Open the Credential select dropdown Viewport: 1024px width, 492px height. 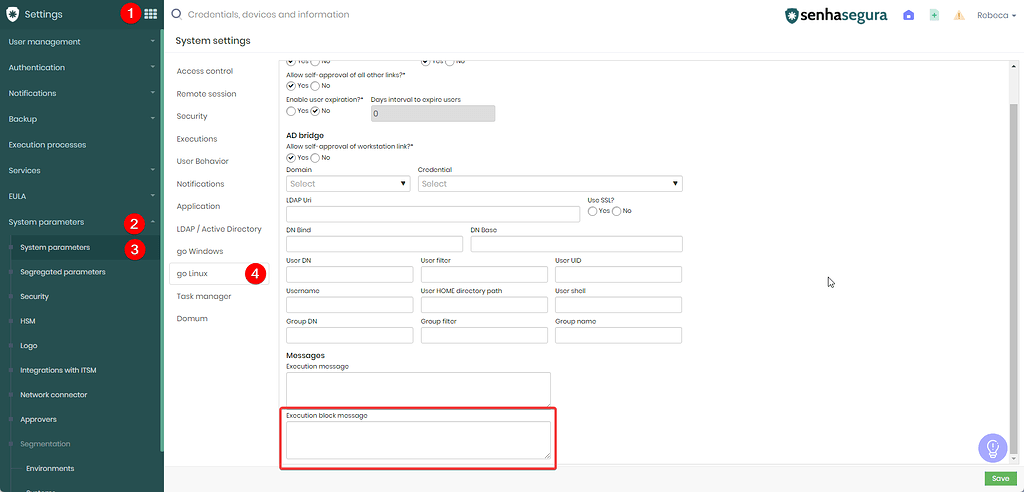click(550, 184)
